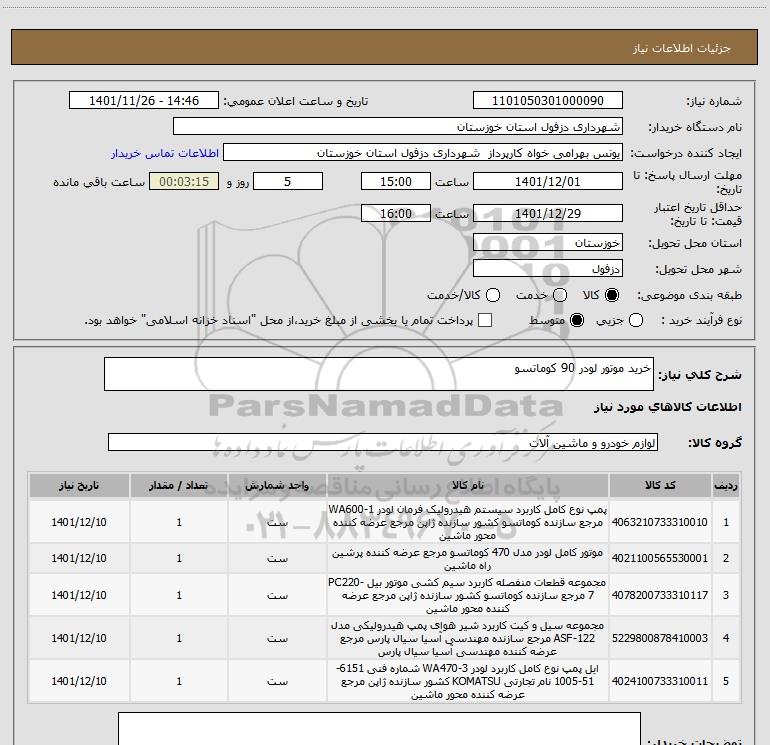Click the quantity cell in row 3

(x=179, y=595)
